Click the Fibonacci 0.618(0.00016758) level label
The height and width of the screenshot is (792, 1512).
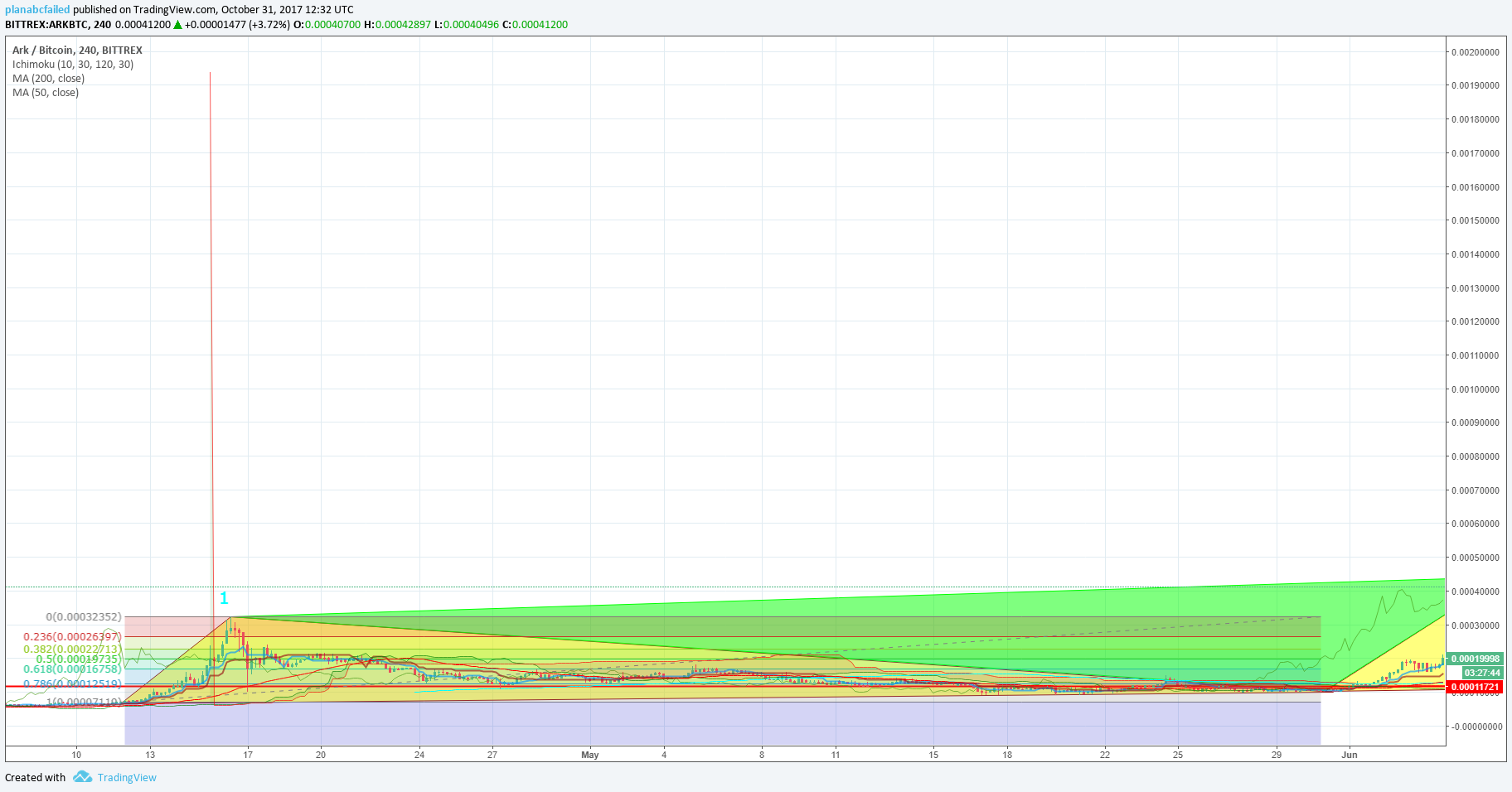[72, 669]
